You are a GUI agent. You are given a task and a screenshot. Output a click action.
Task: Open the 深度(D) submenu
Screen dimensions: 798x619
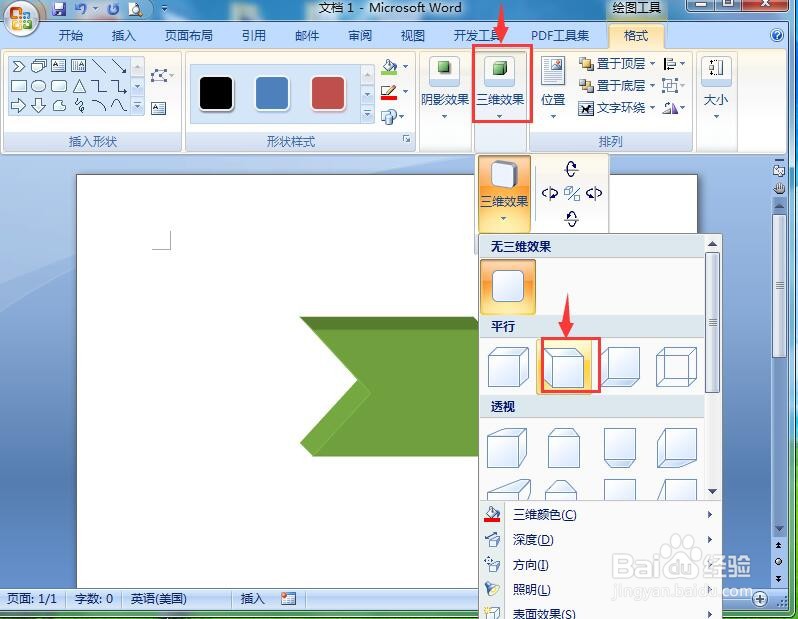[x=600, y=540]
